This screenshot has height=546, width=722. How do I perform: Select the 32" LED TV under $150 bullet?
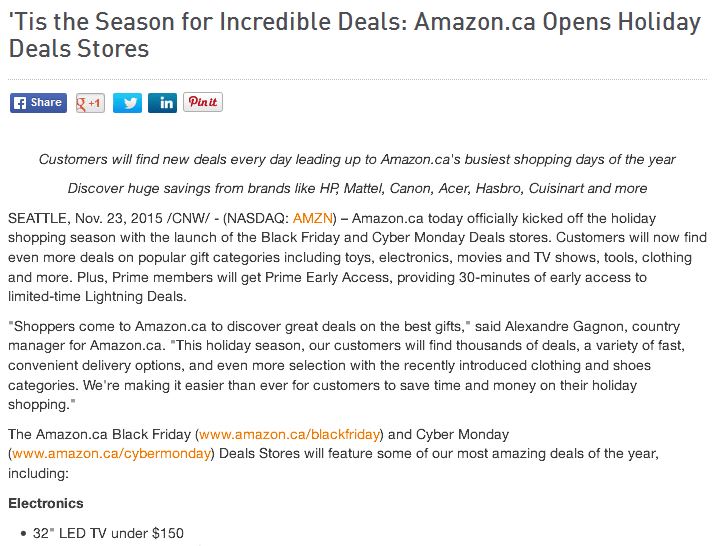(x=108, y=533)
